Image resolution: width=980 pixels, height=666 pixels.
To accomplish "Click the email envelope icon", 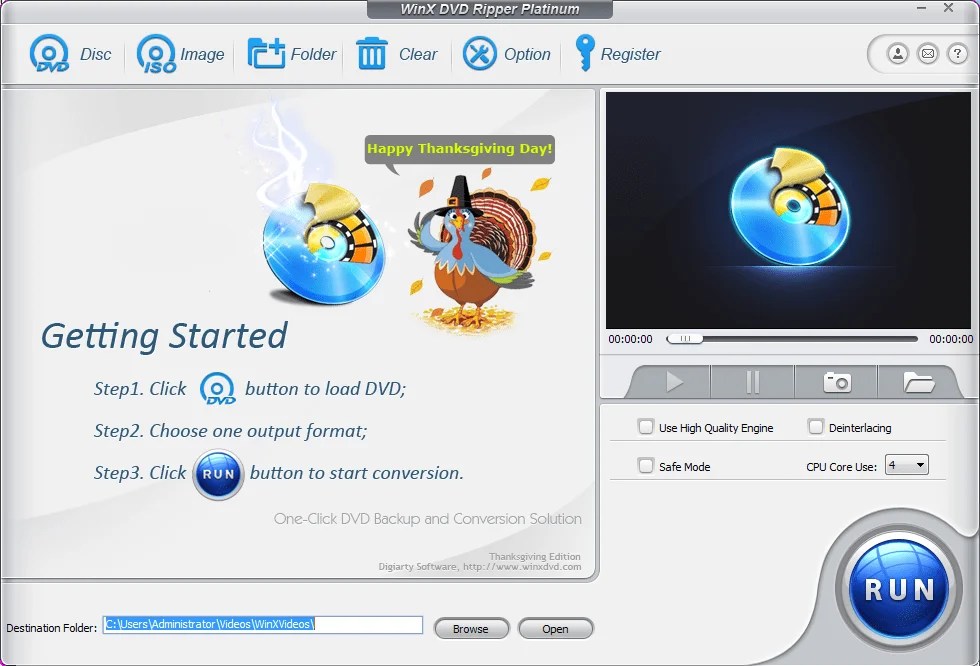I will 928,54.
